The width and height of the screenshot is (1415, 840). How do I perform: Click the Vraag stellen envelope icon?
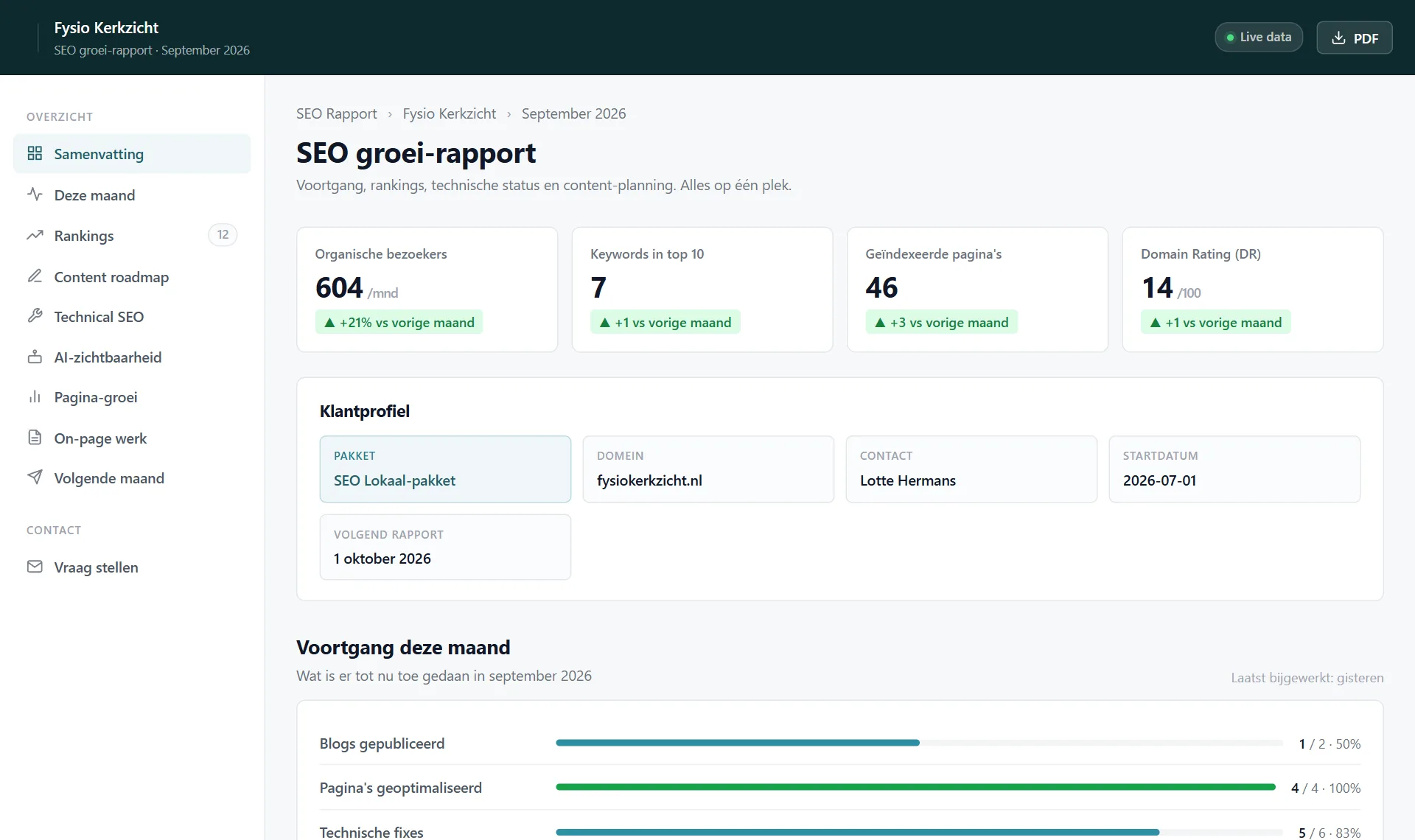(x=35, y=567)
